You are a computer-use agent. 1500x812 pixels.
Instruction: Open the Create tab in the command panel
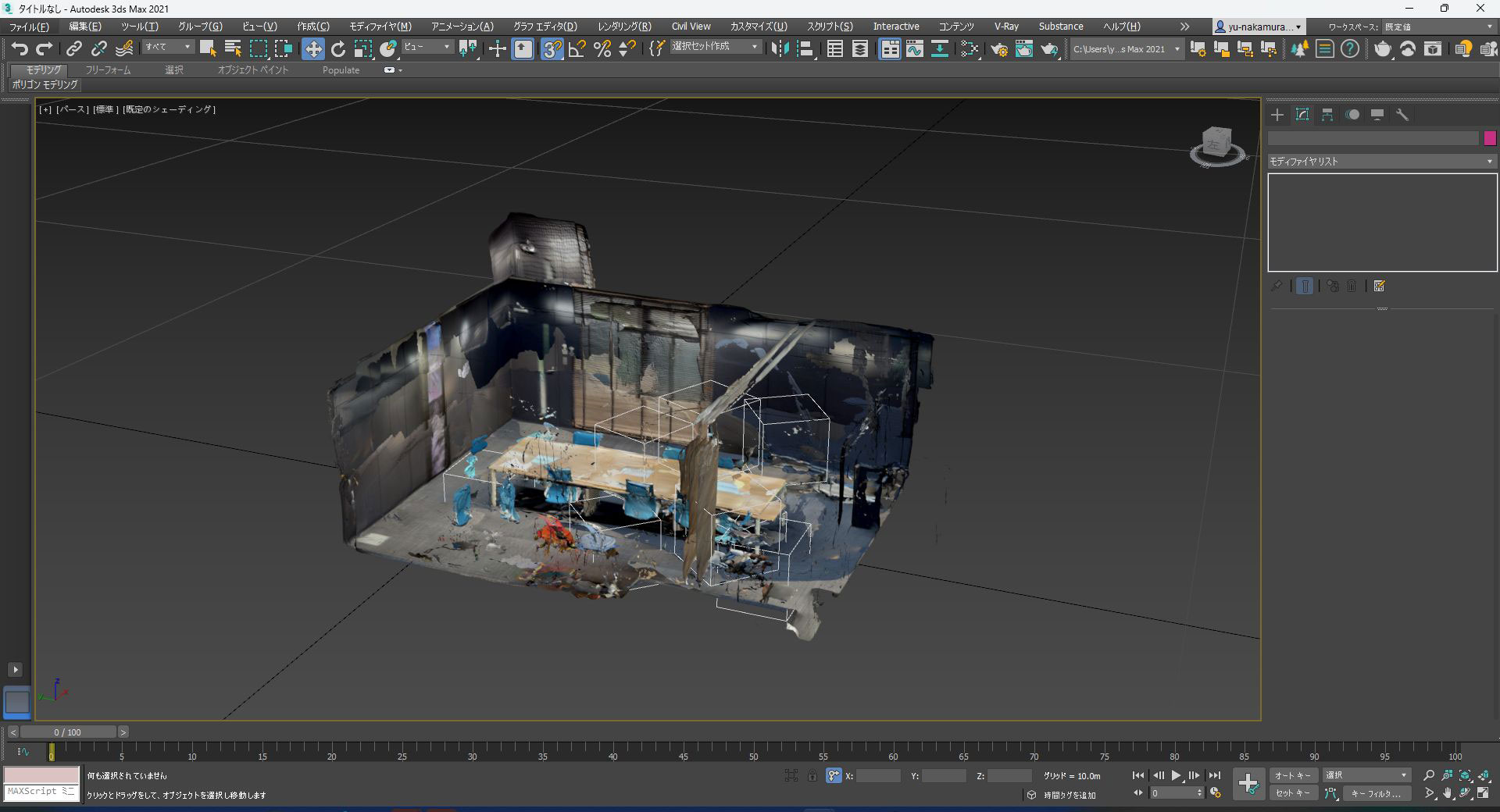(x=1277, y=115)
